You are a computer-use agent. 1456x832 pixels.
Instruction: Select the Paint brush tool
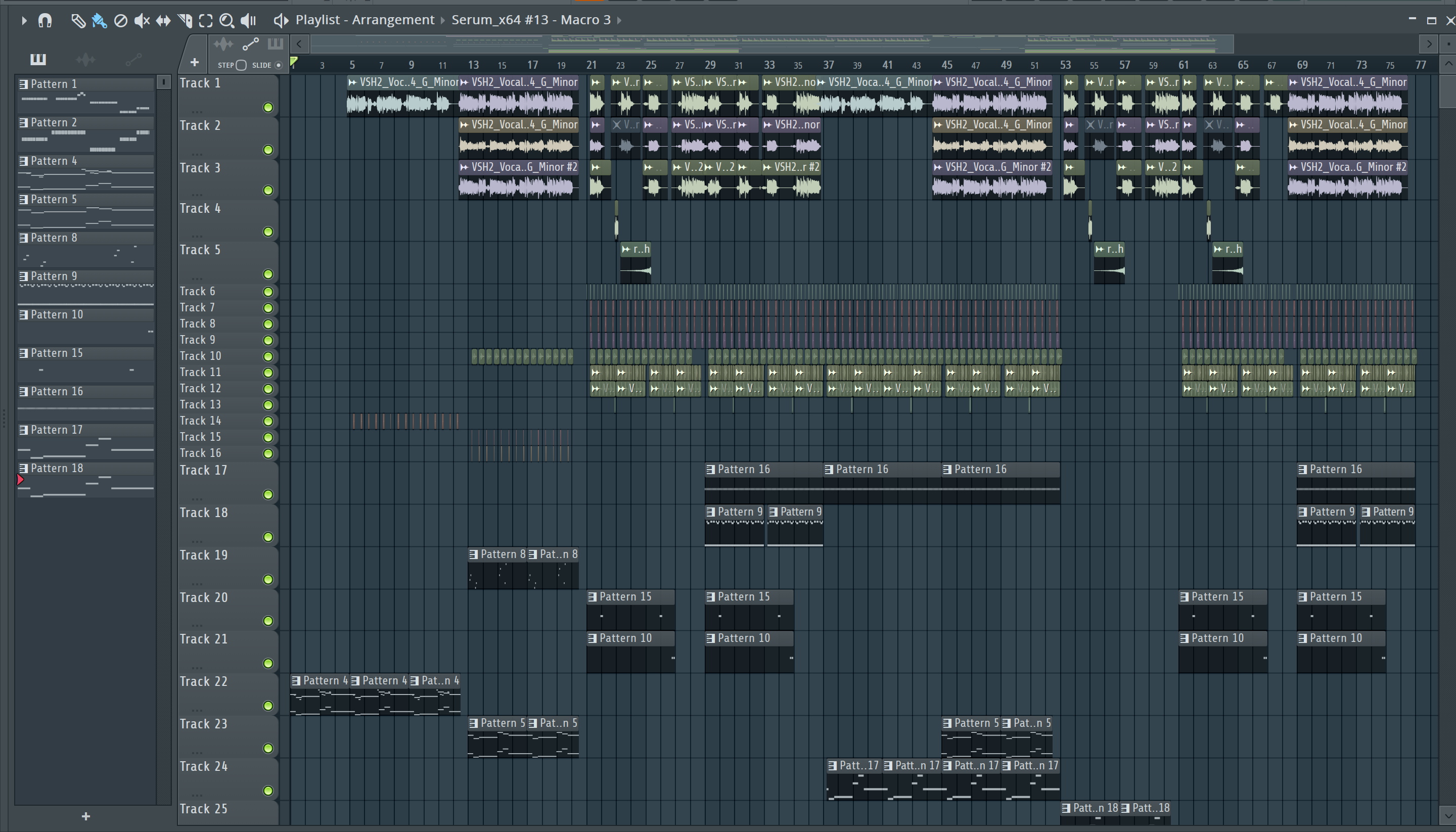point(99,21)
